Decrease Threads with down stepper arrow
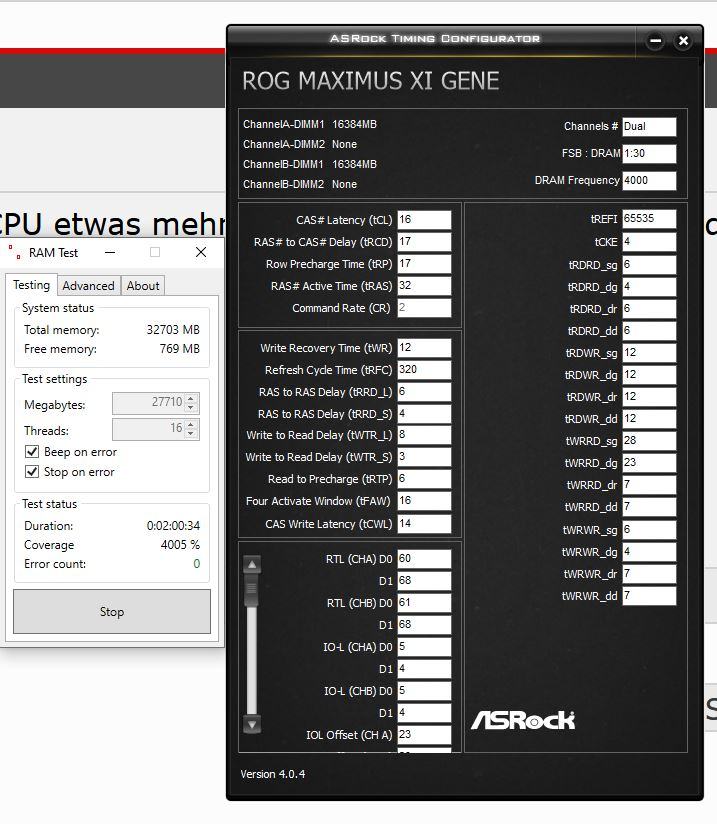Screen dimensions: 717x824 [x=191, y=434]
